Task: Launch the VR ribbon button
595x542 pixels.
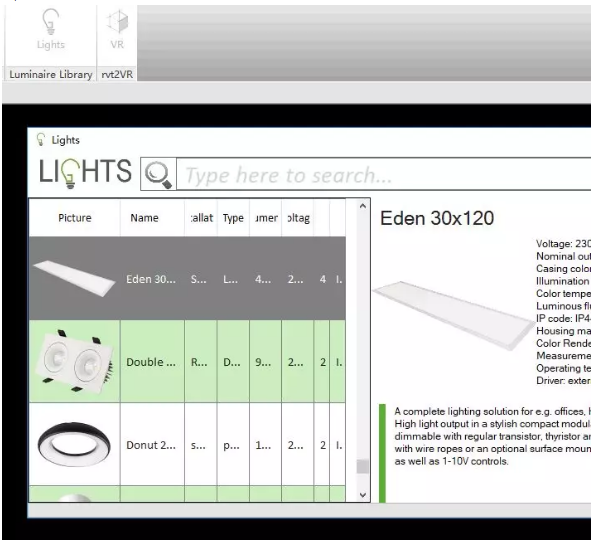Action: click(117, 29)
